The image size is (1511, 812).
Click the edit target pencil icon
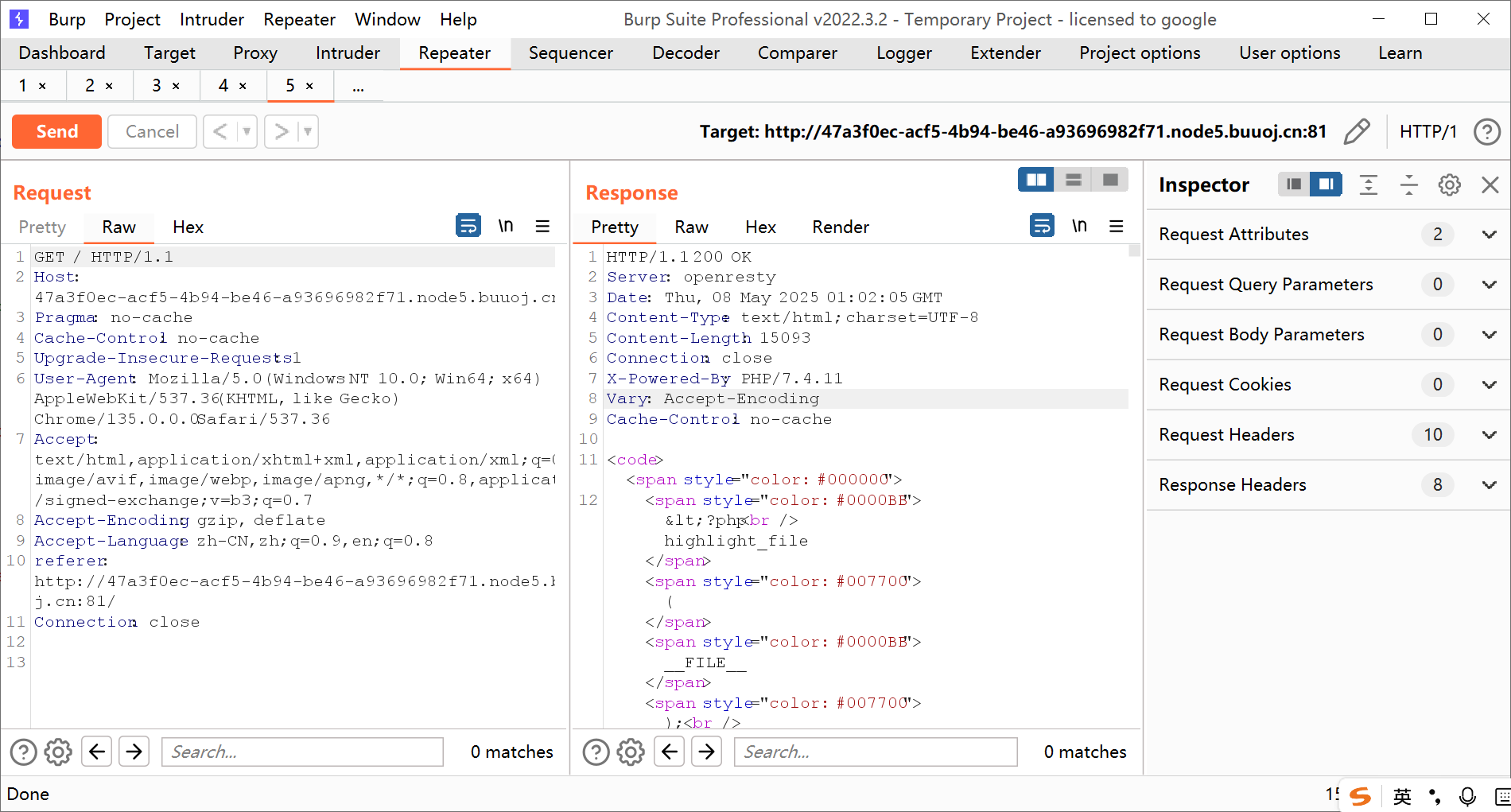1357,131
